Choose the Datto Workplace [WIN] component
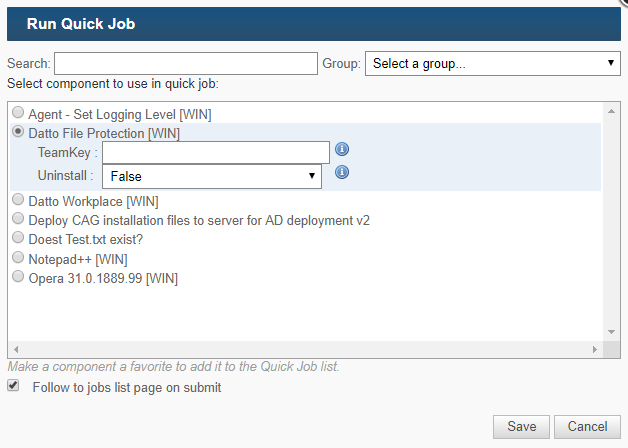The width and height of the screenshot is (628, 448). pyautogui.click(x=18, y=199)
